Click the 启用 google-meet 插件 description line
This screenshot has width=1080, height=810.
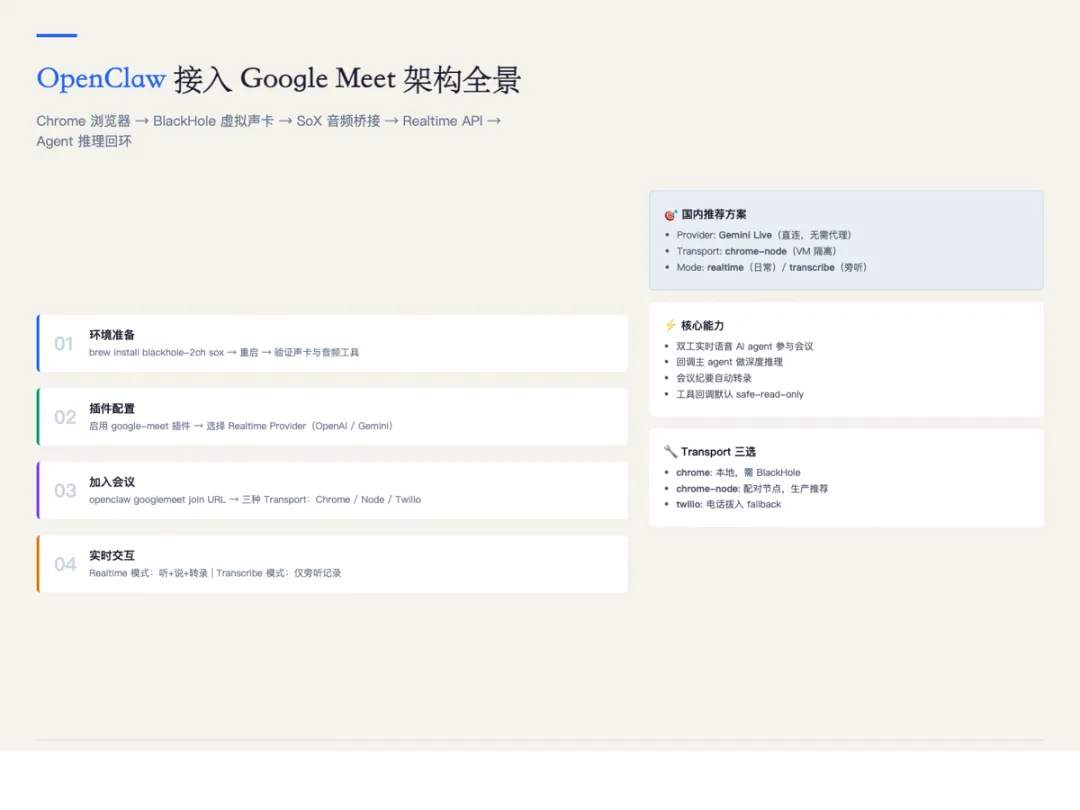[x=241, y=426]
